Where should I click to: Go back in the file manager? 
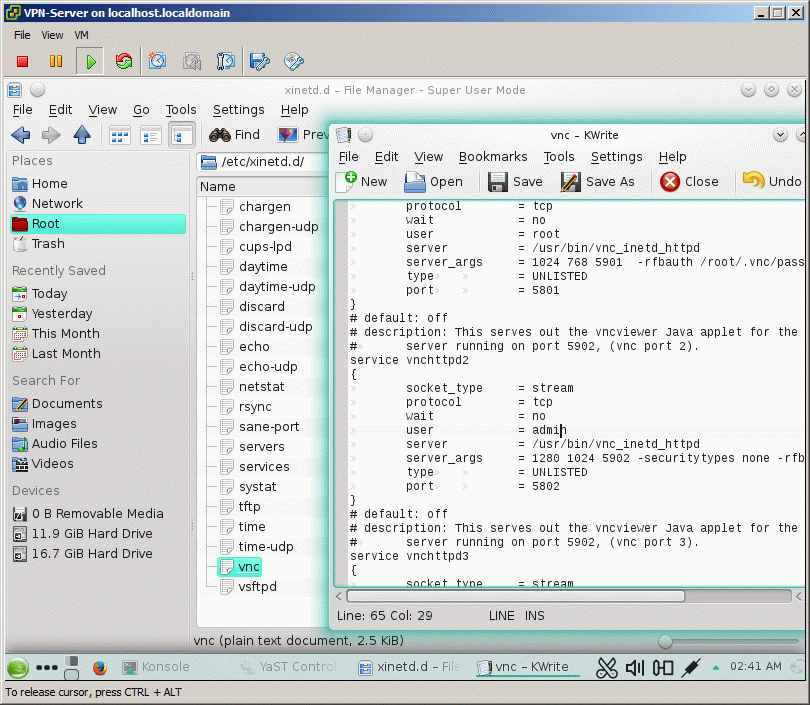pos(20,135)
